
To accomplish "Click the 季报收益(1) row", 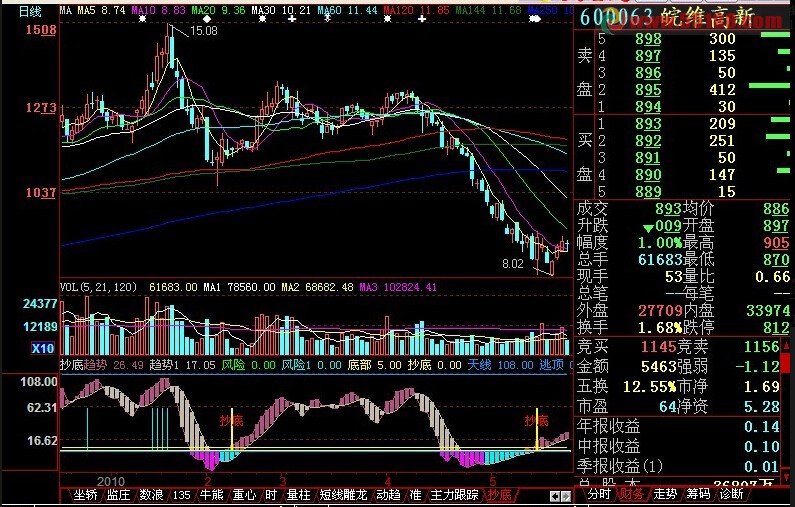I will pos(678,466).
